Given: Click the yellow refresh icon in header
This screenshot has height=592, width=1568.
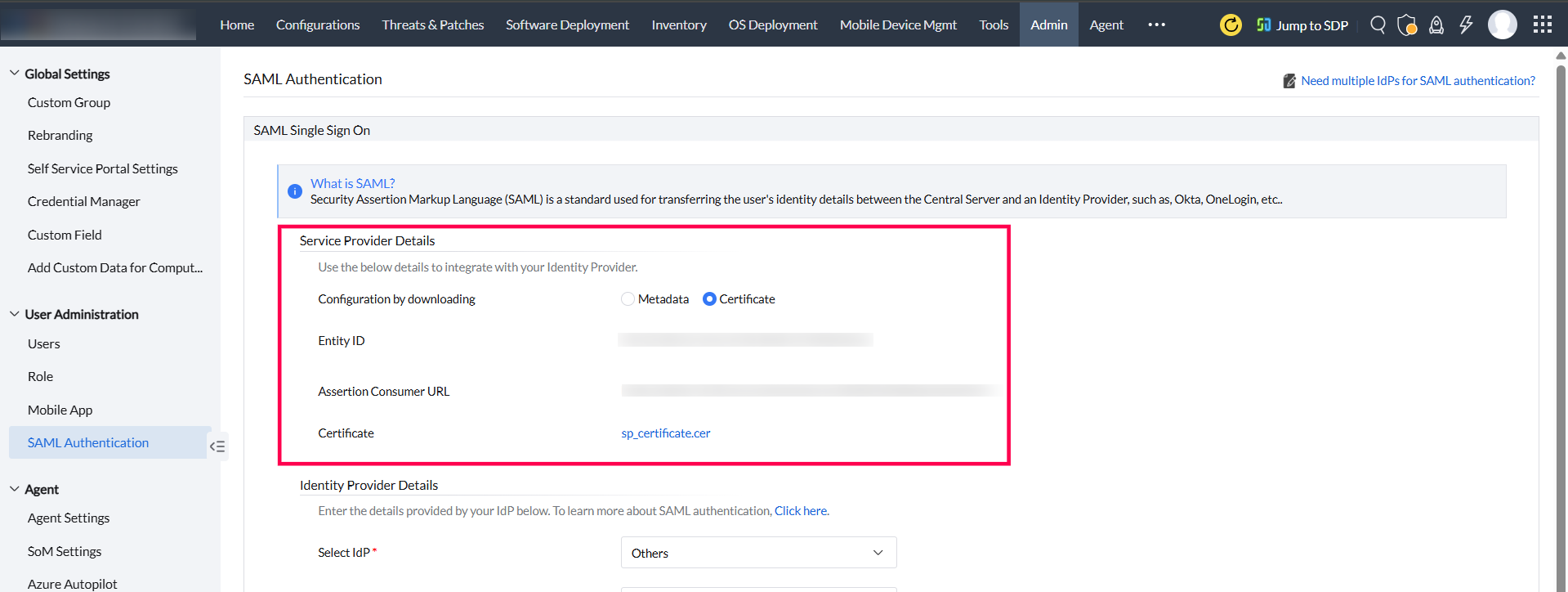Looking at the screenshot, I should tap(1231, 25).
